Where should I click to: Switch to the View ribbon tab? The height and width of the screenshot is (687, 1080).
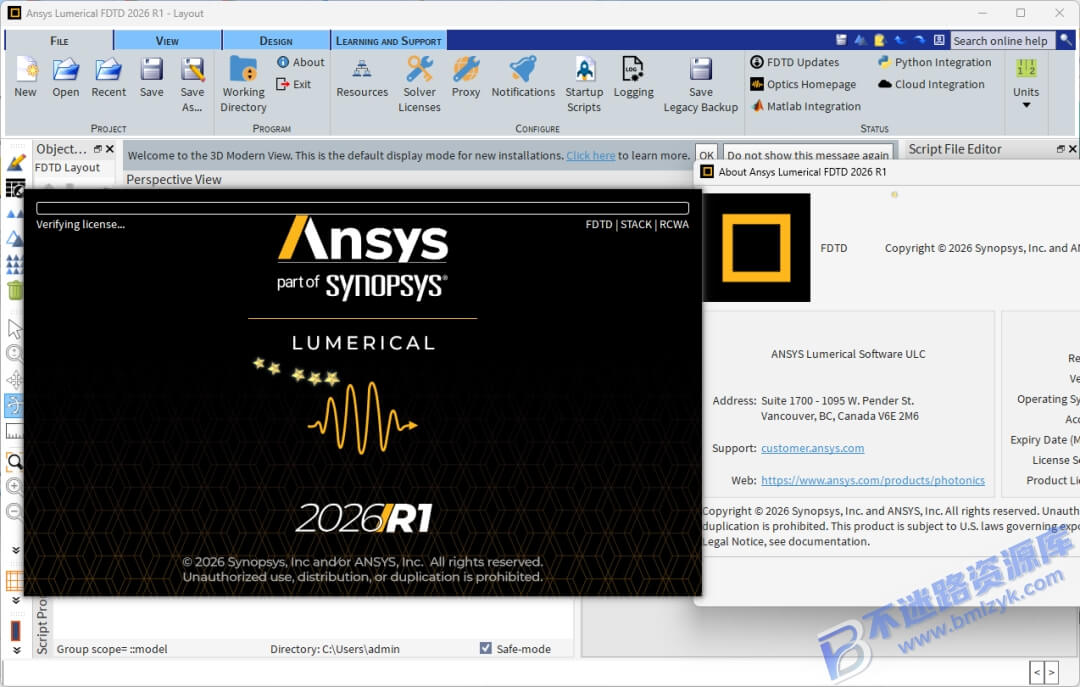[x=167, y=41]
